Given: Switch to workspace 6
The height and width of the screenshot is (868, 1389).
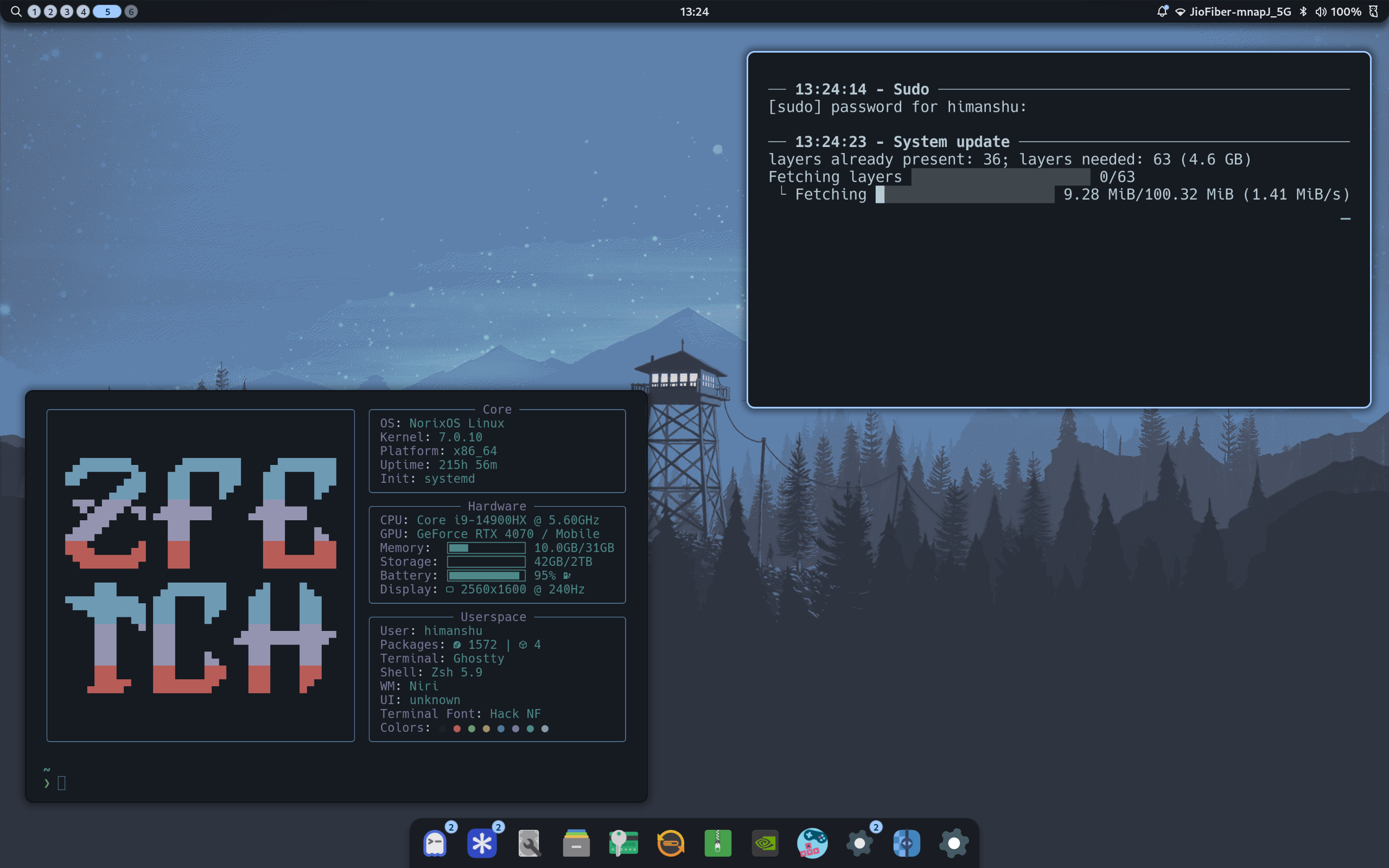Looking at the screenshot, I should point(131,11).
